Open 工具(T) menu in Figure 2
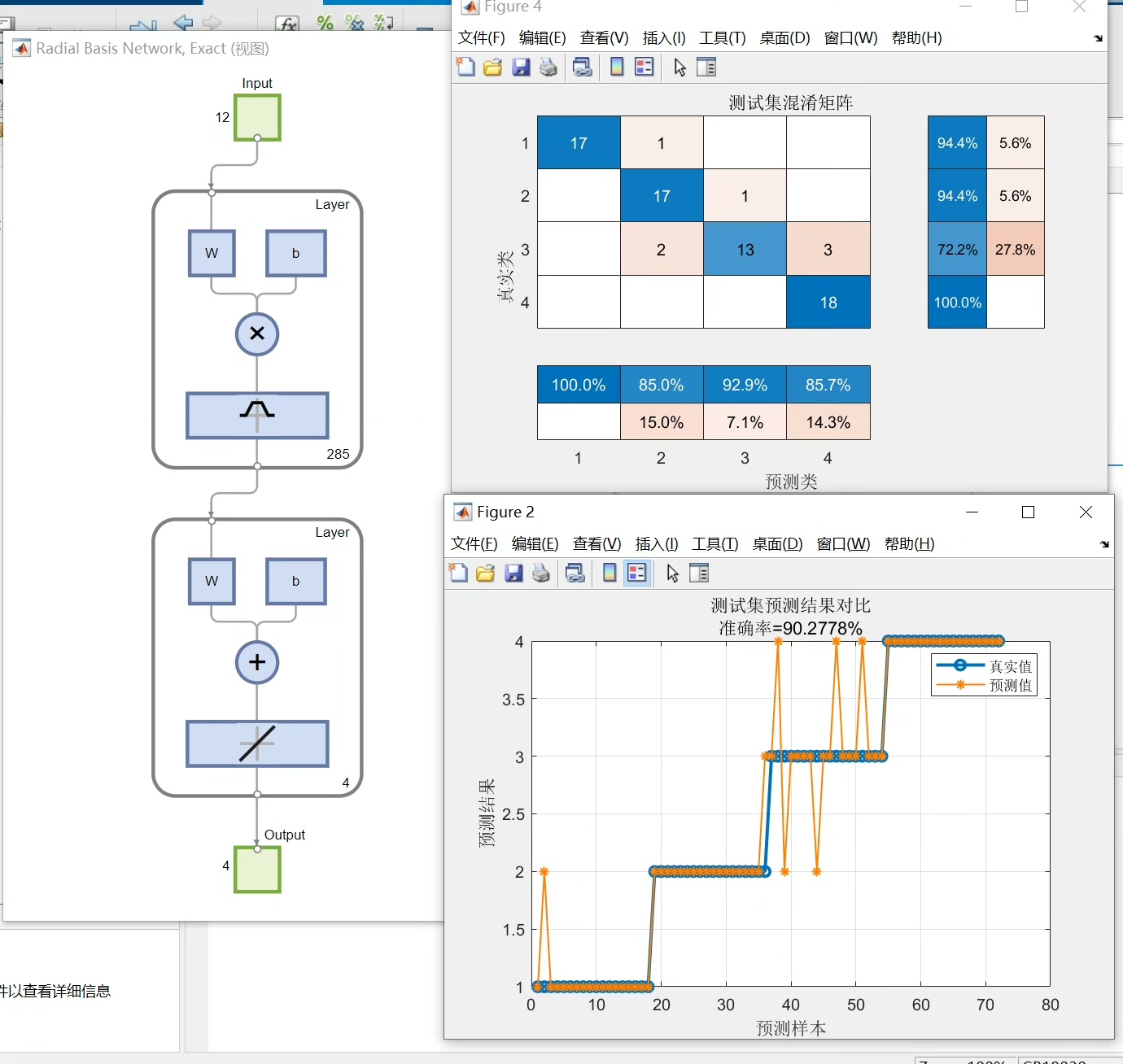Screen dimensions: 1123x1064 [715, 544]
